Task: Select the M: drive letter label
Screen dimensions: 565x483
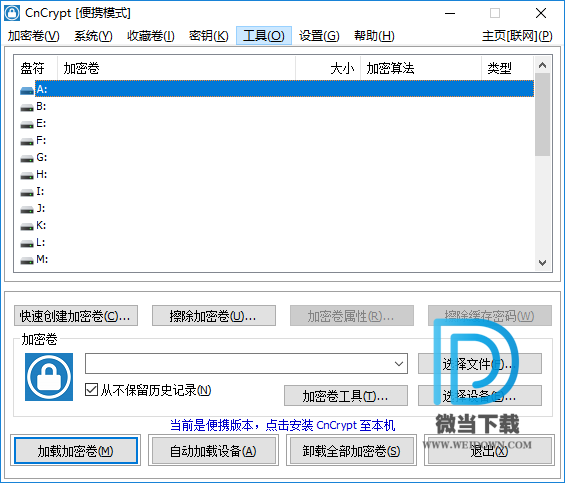Action: [x=42, y=259]
